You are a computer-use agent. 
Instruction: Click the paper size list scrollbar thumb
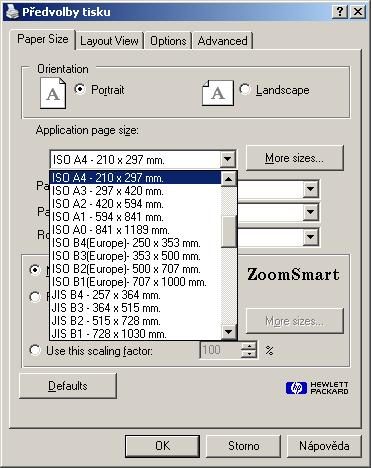click(x=229, y=231)
